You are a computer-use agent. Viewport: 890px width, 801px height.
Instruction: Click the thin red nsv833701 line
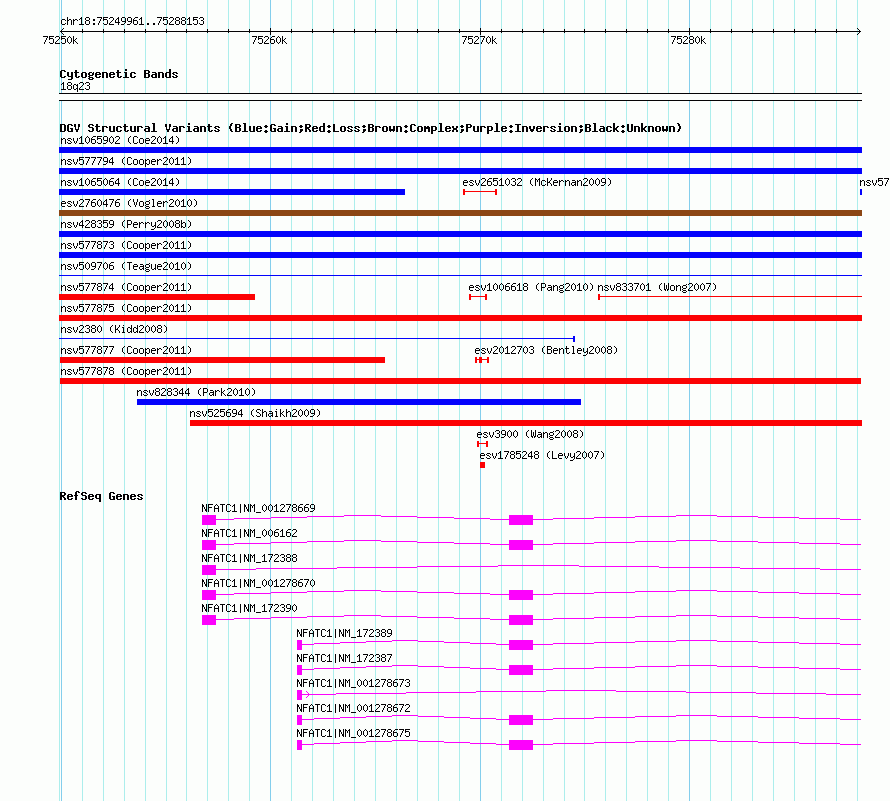(x=730, y=296)
